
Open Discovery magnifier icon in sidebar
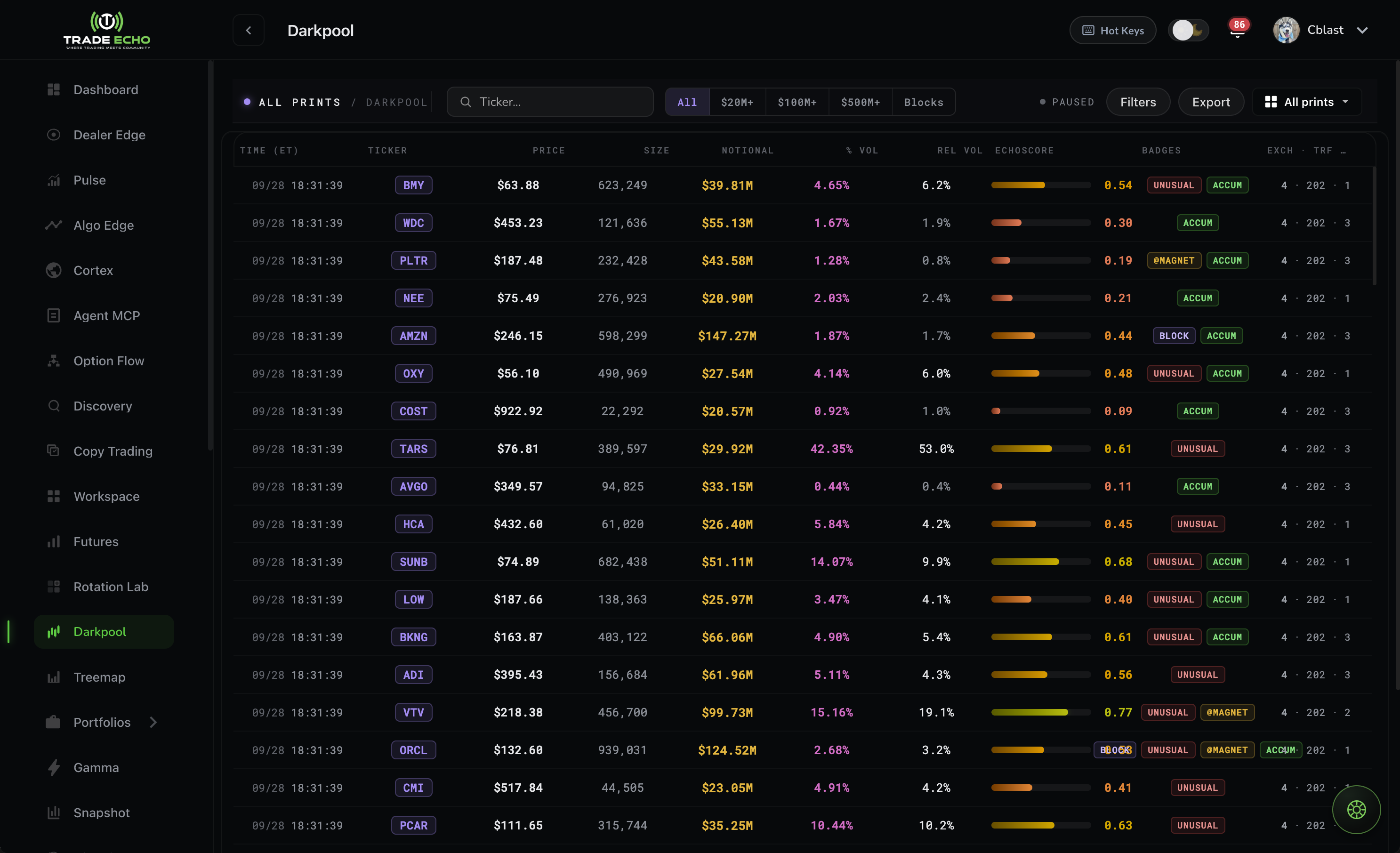point(53,406)
